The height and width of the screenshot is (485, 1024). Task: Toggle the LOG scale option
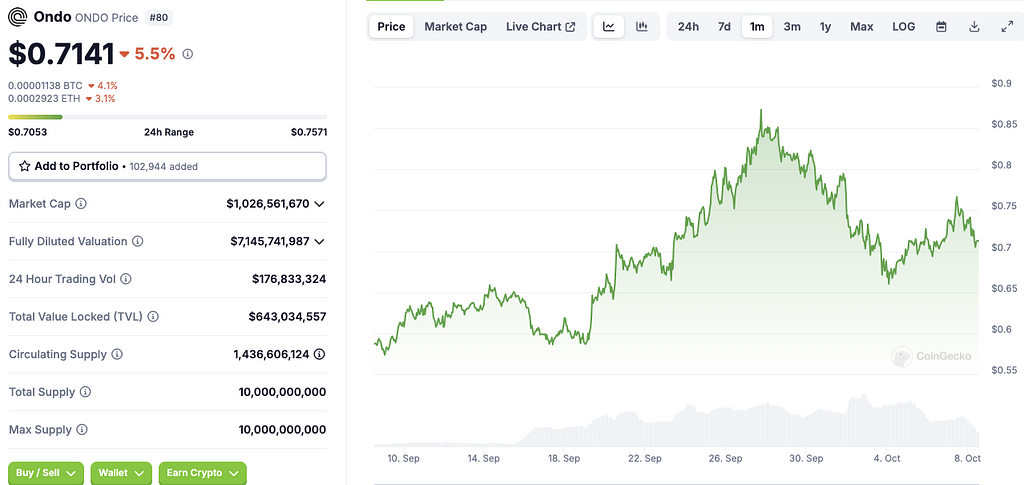[903, 27]
